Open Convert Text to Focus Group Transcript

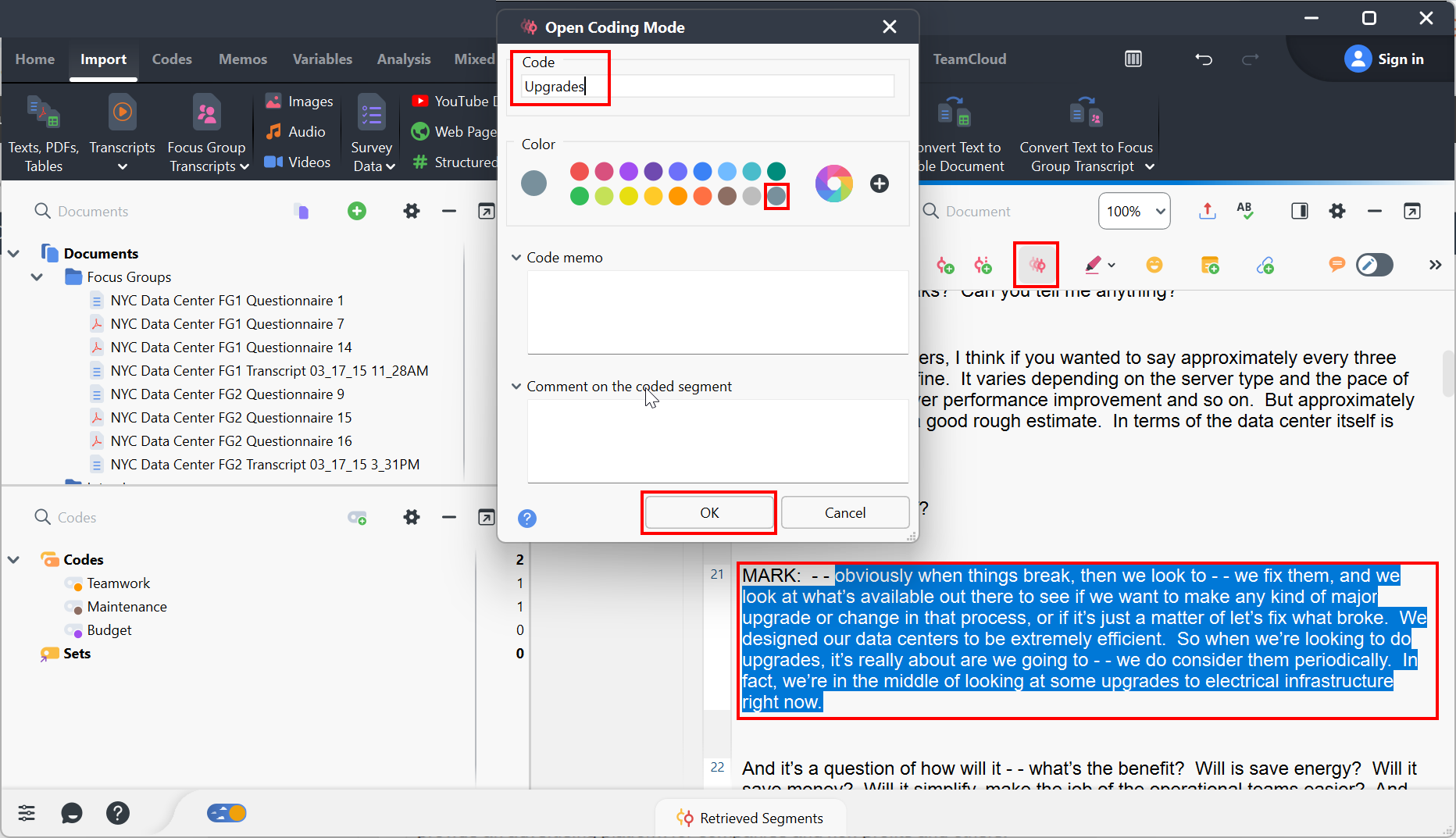tap(1087, 133)
